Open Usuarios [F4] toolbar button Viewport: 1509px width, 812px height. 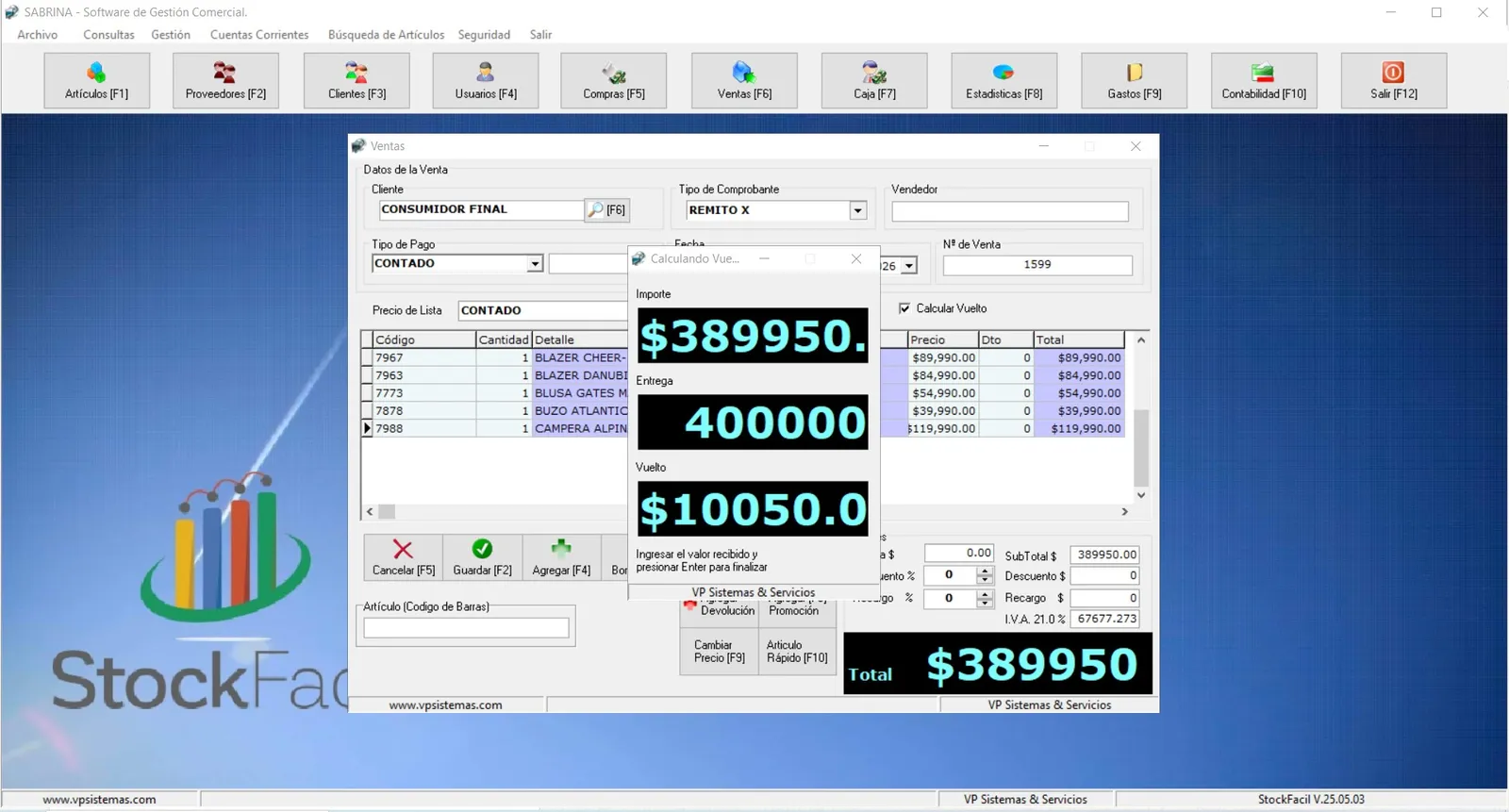[x=486, y=80]
